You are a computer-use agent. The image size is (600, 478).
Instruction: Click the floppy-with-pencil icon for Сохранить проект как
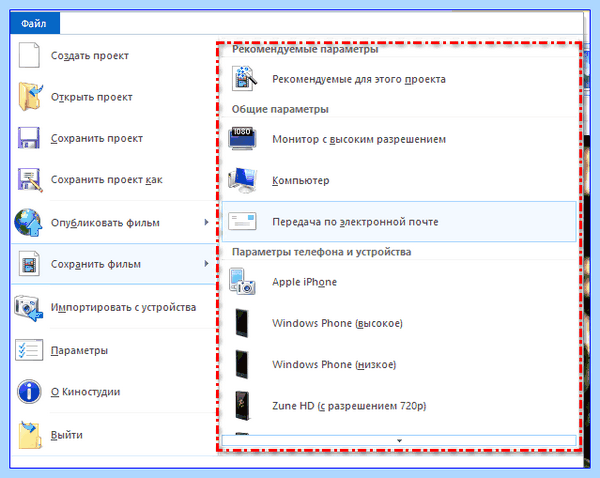[30, 179]
